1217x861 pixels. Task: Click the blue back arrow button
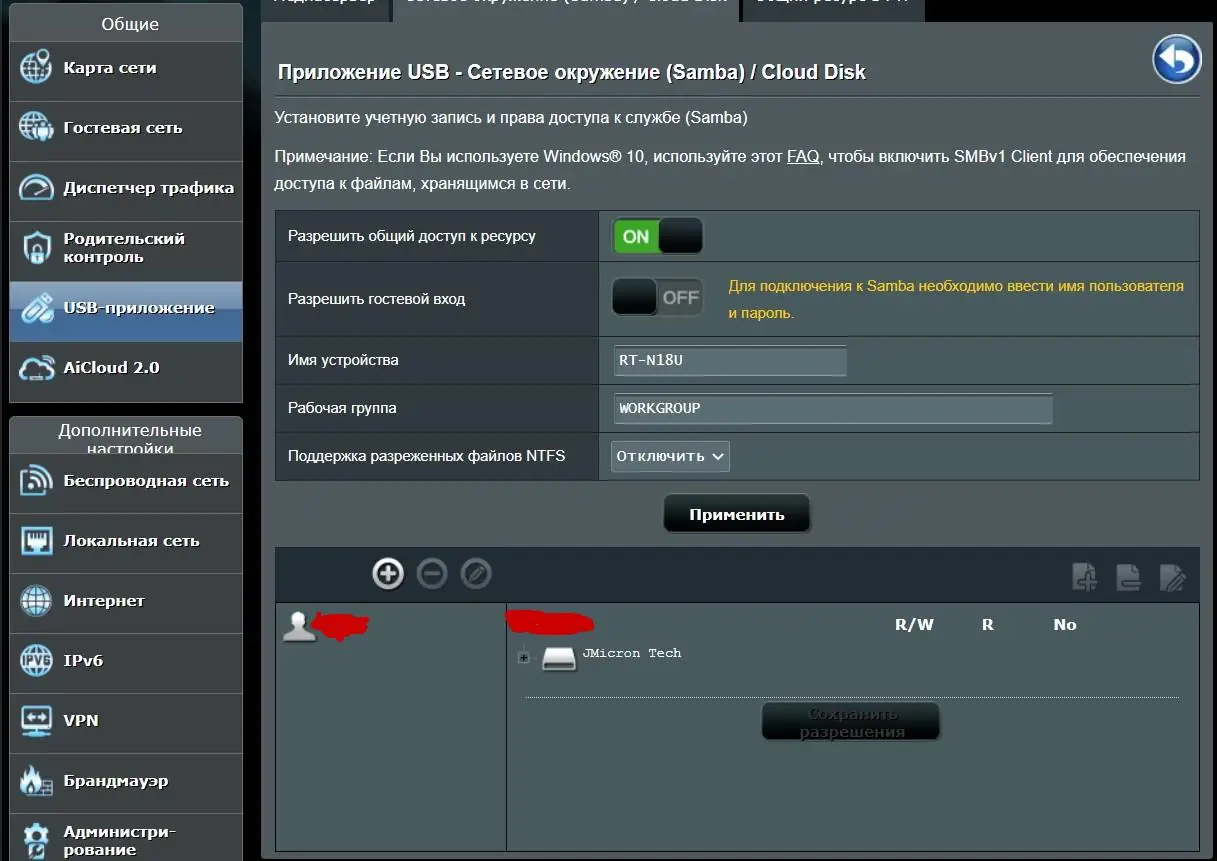tap(1176, 60)
